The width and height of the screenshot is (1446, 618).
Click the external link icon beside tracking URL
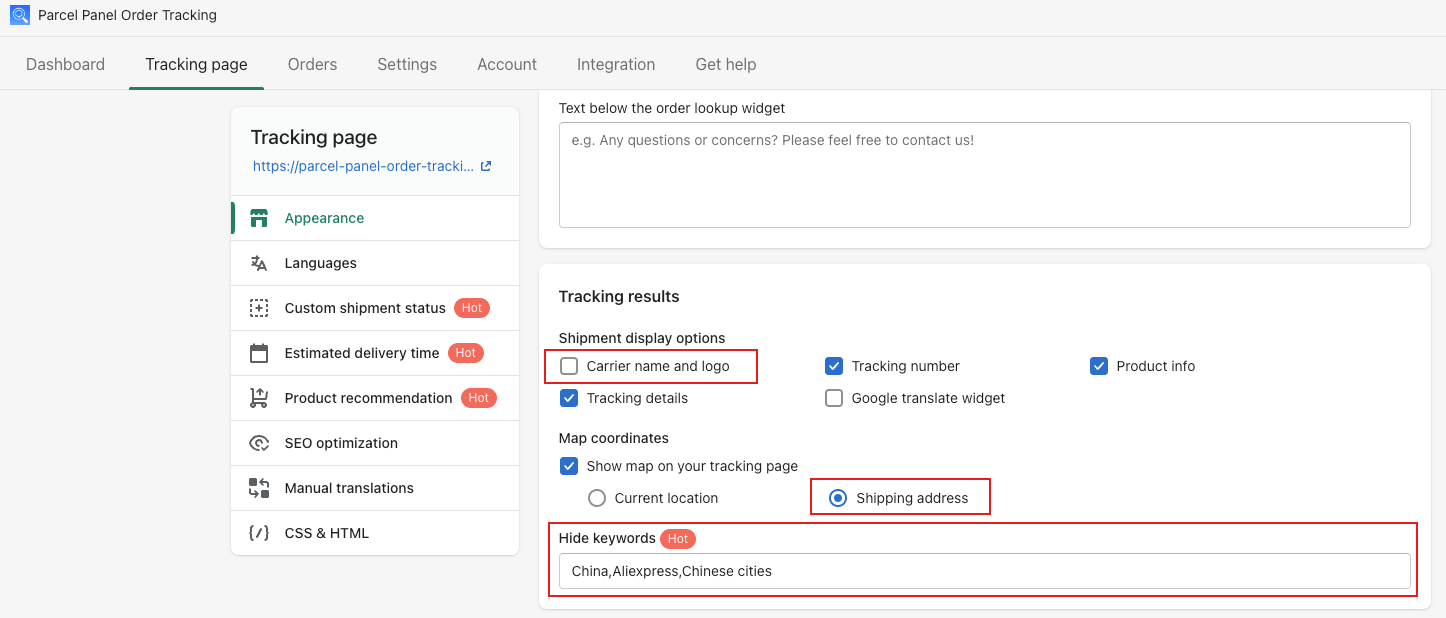[x=486, y=167]
